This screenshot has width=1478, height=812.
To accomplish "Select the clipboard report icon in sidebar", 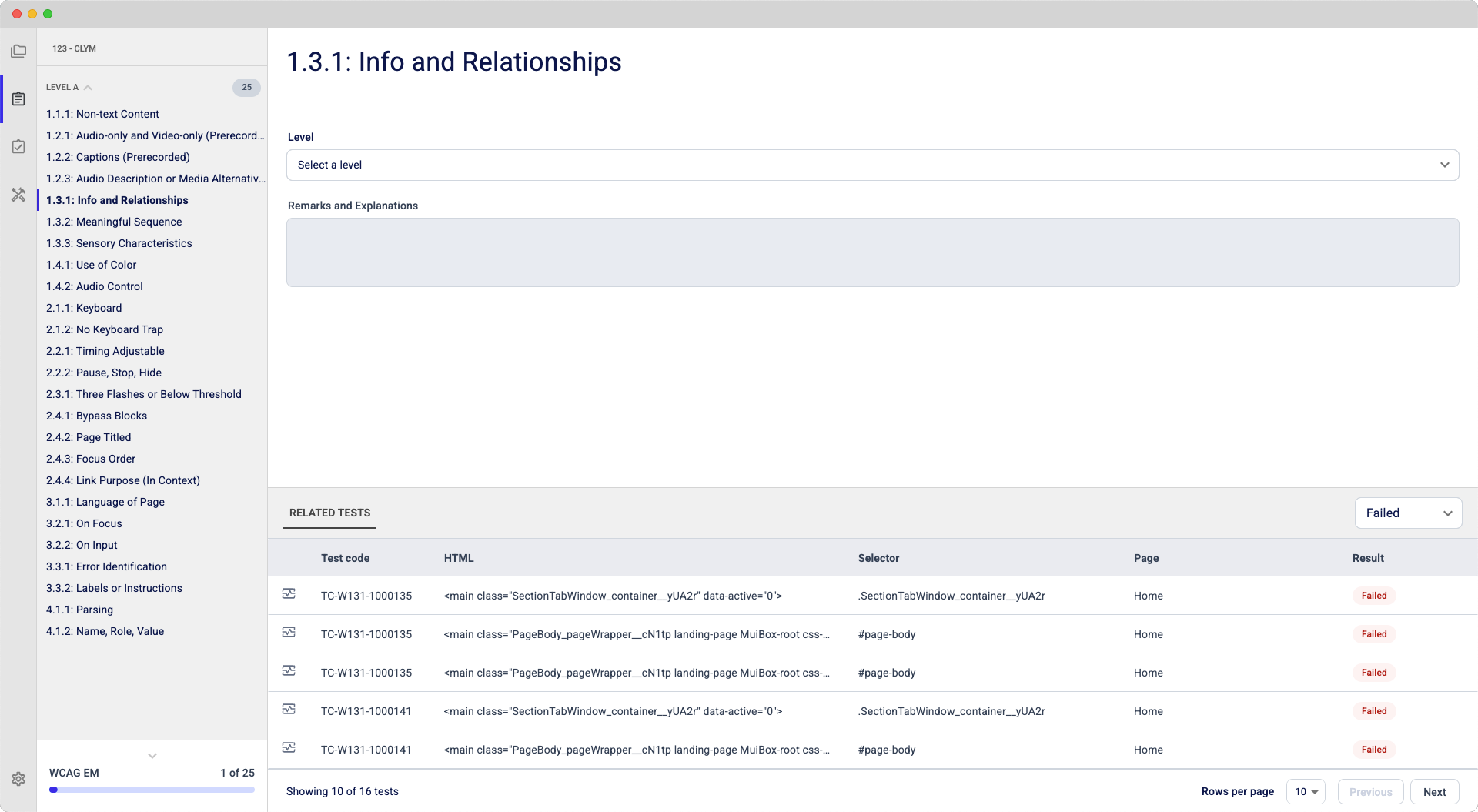I will (x=18, y=99).
